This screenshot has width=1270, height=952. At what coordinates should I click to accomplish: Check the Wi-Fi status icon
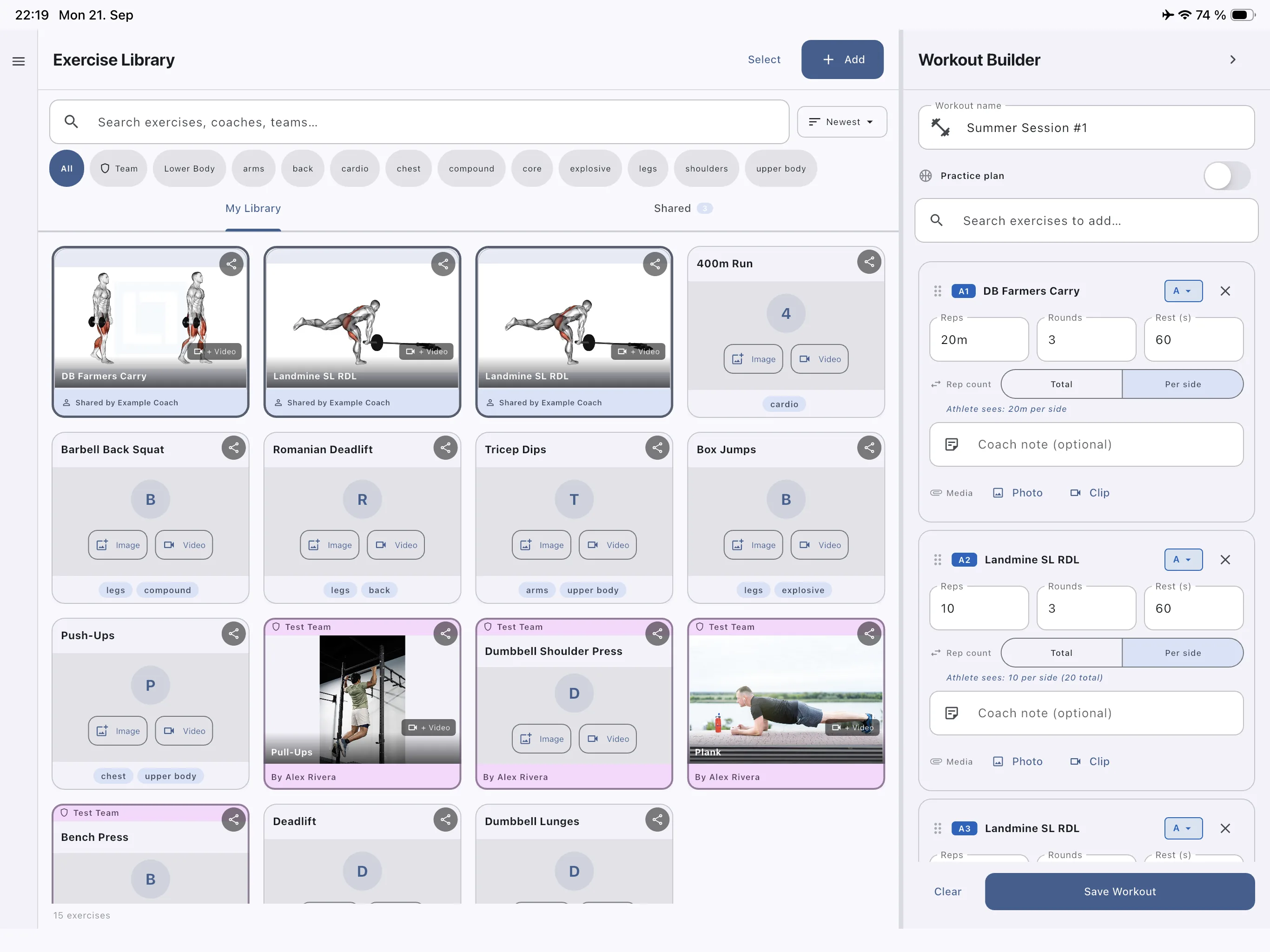pyautogui.click(x=1184, y=15)
